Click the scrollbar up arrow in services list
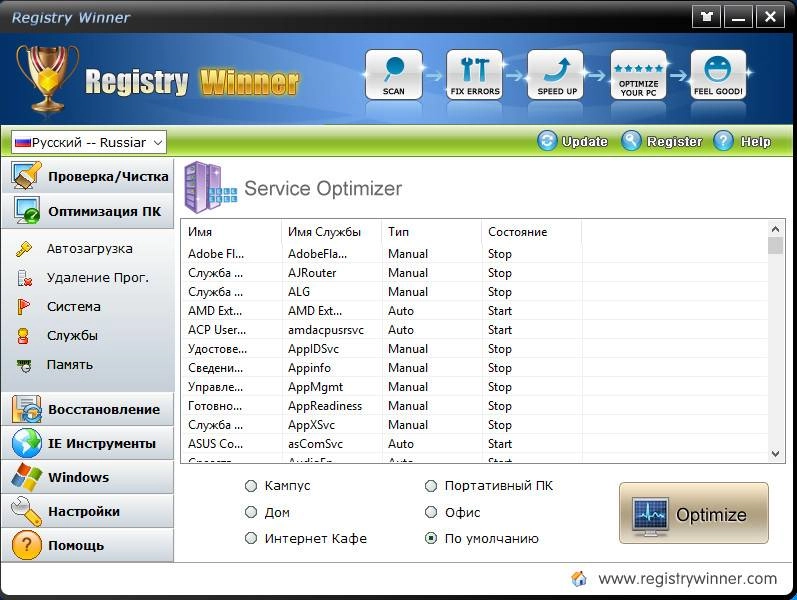Screen dimensions: 797x600 [775, 229]
